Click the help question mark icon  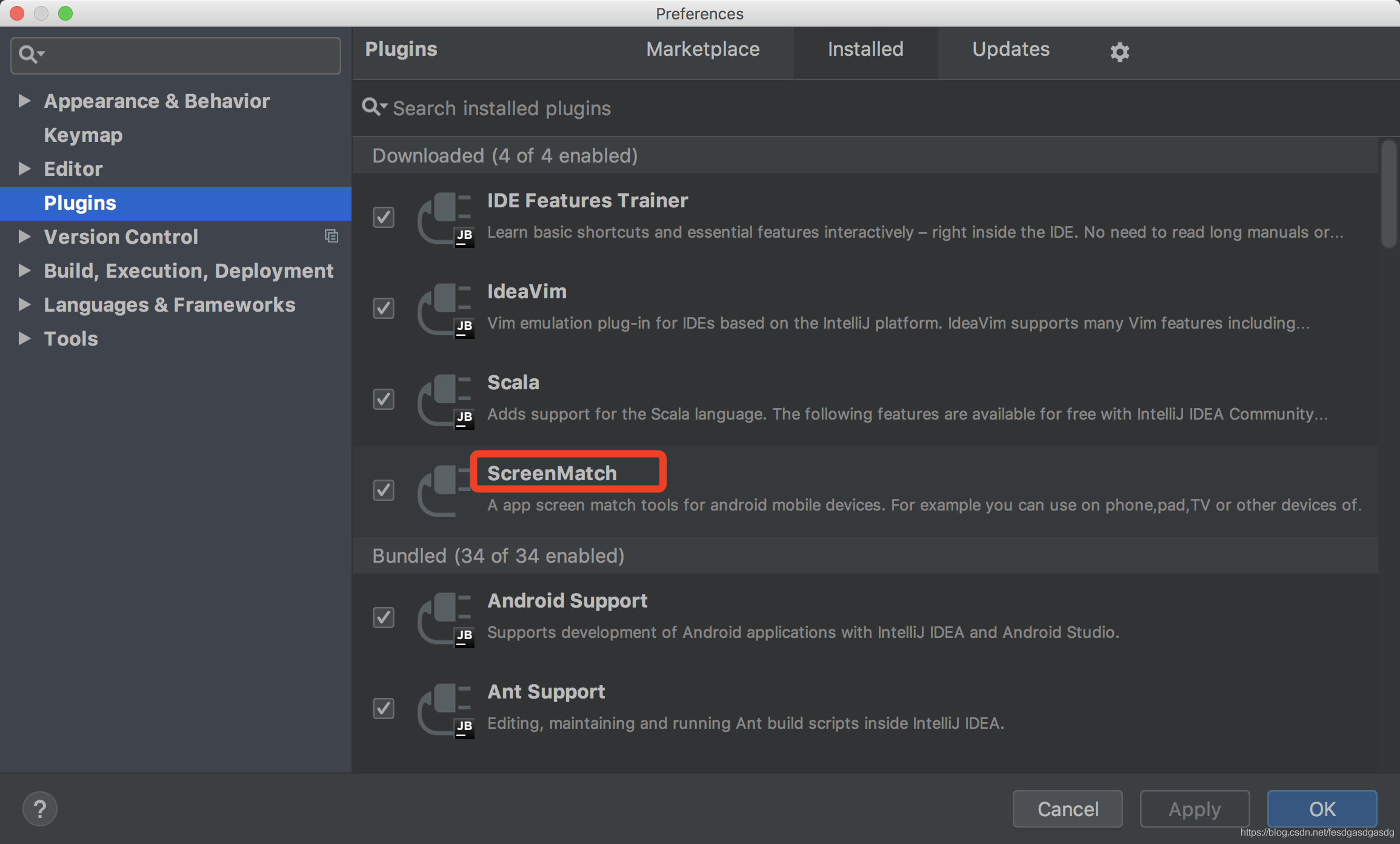(x=40, y=808)
